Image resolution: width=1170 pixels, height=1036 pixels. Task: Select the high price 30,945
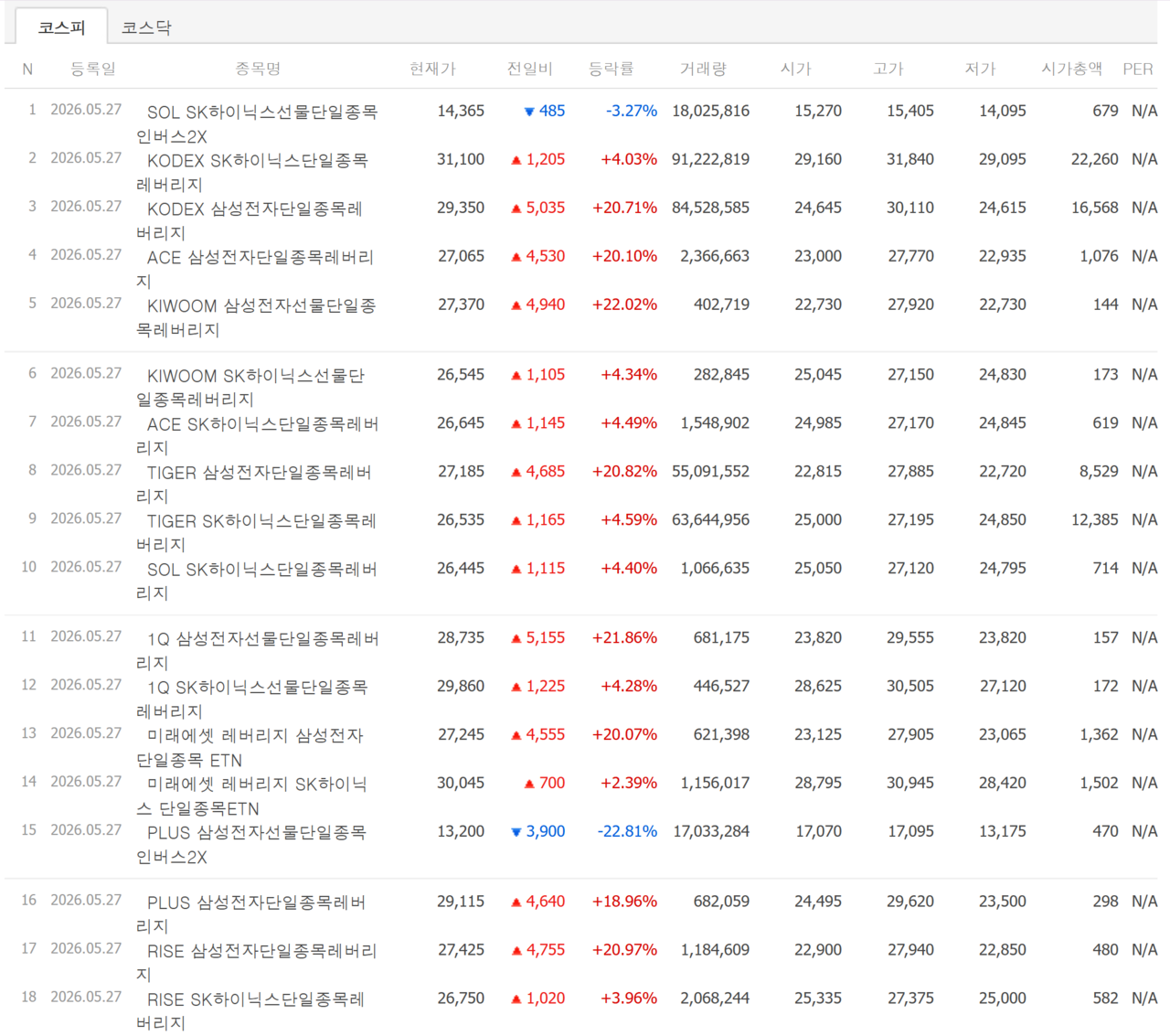tap(910, 783)
